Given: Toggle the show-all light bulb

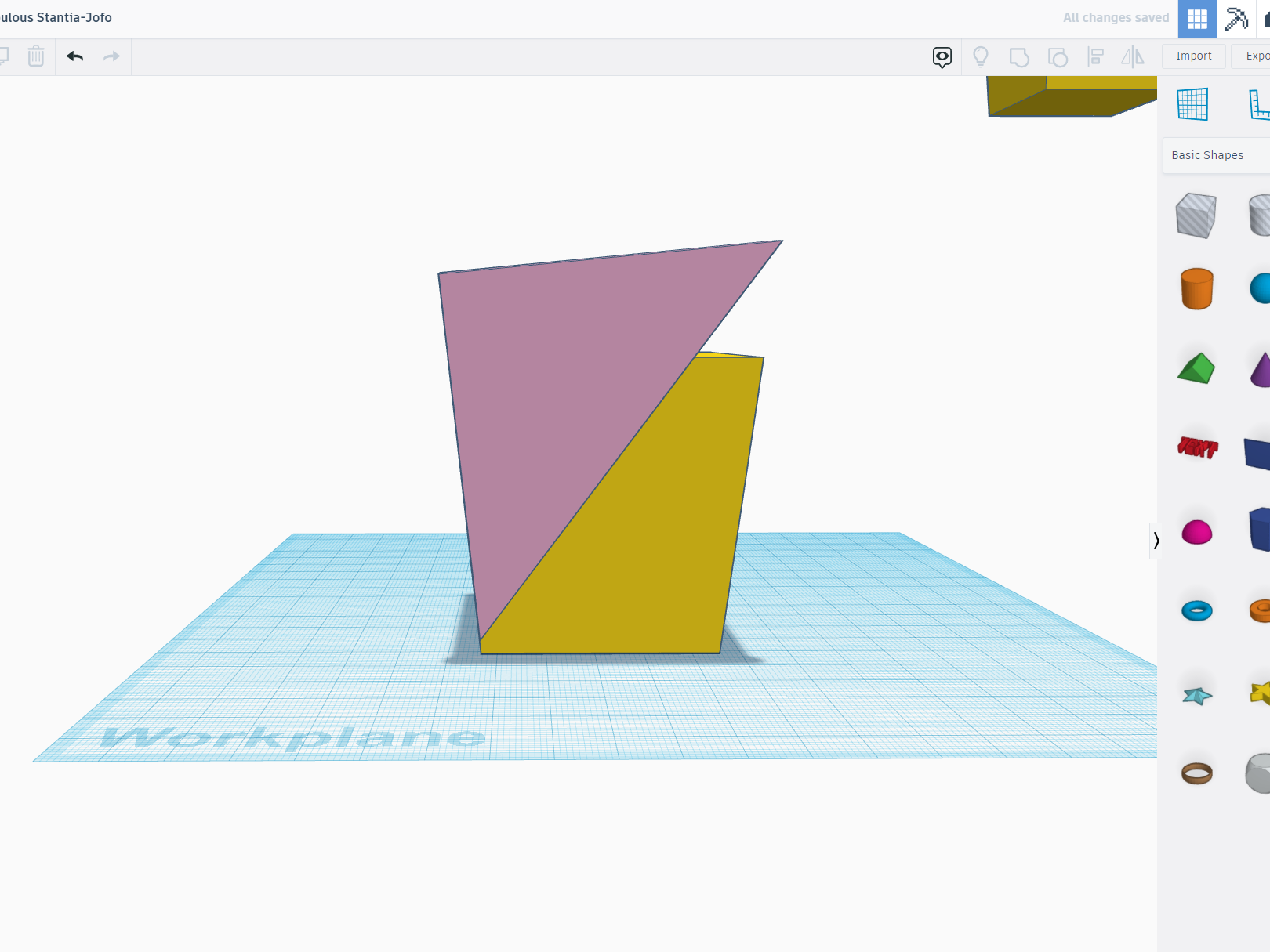Looking at the screenshot, I should (x=981, y=56).
